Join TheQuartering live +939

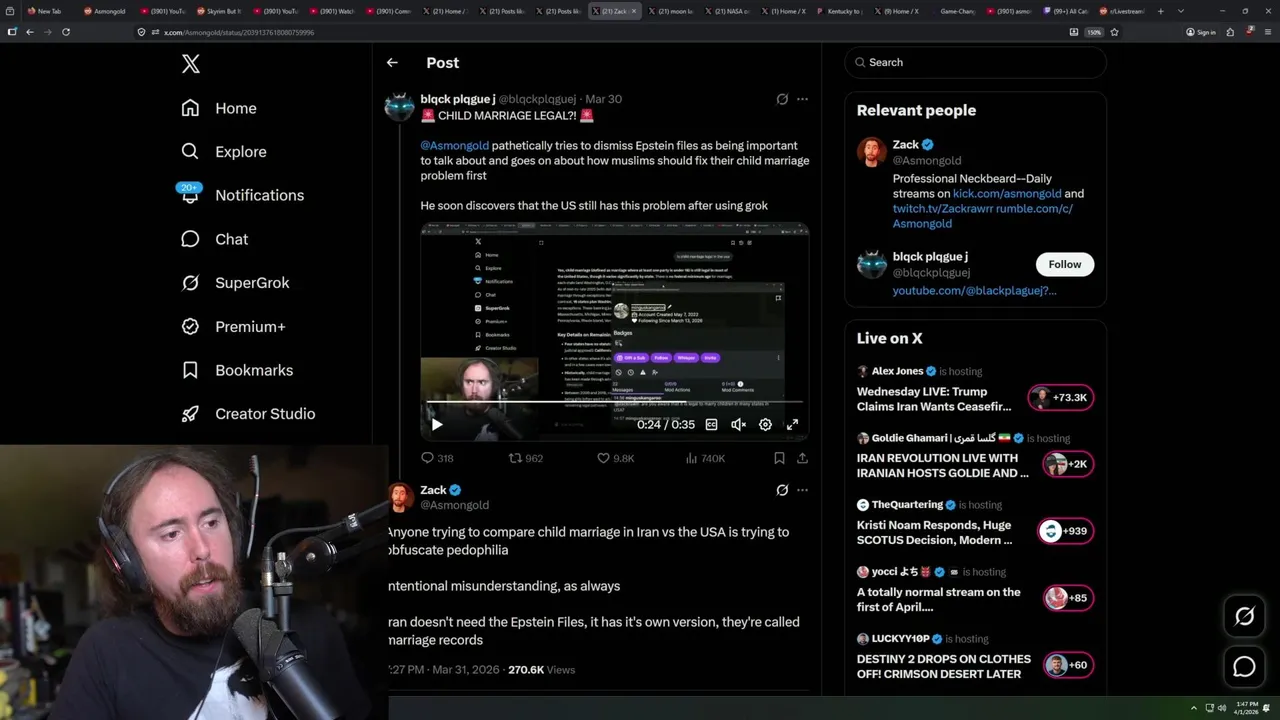click(x=1065, y=531)
